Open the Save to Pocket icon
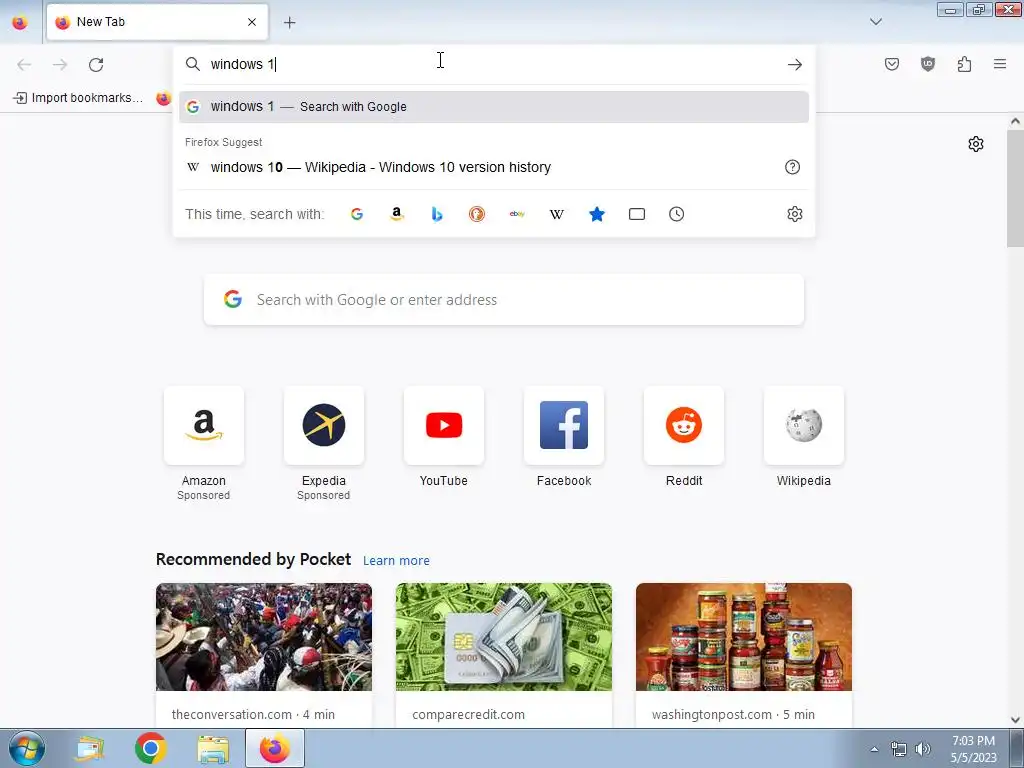The image size is (1024, 768). (x=892, y=64)
